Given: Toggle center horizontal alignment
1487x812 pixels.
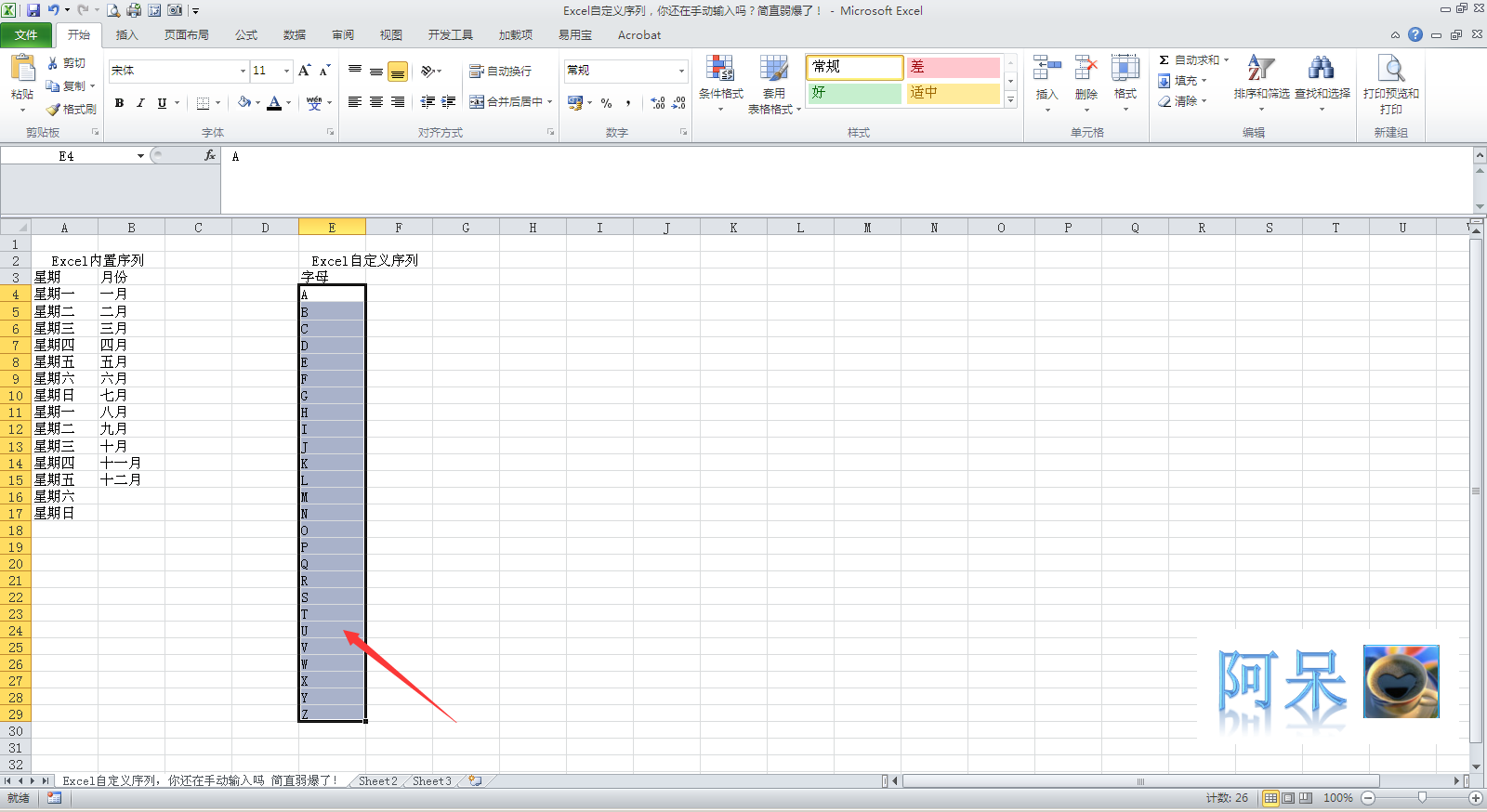Looking at the screenshot, I should click(x=376, y=102).
